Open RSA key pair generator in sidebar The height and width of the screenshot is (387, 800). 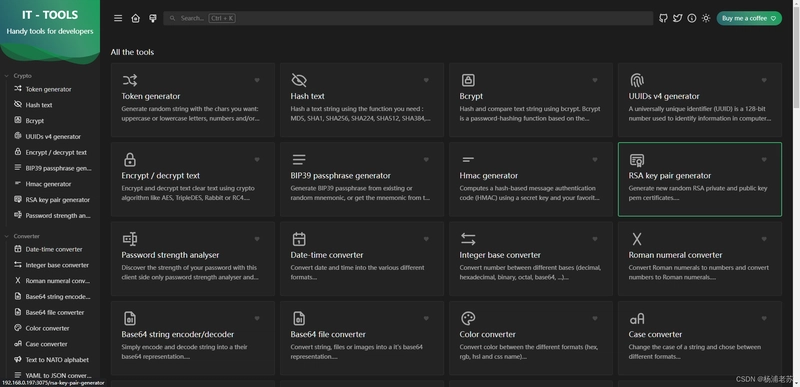[58, 200]
